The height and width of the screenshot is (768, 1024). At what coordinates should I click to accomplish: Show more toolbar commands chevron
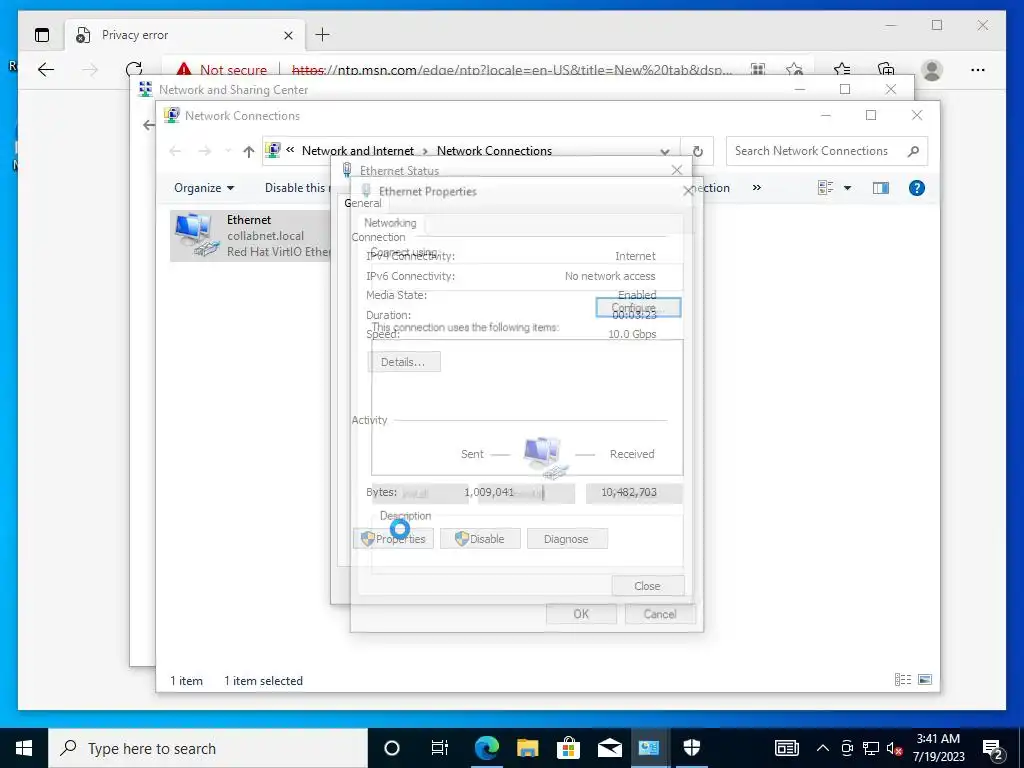pyautogui.click(x=757, y=188)
